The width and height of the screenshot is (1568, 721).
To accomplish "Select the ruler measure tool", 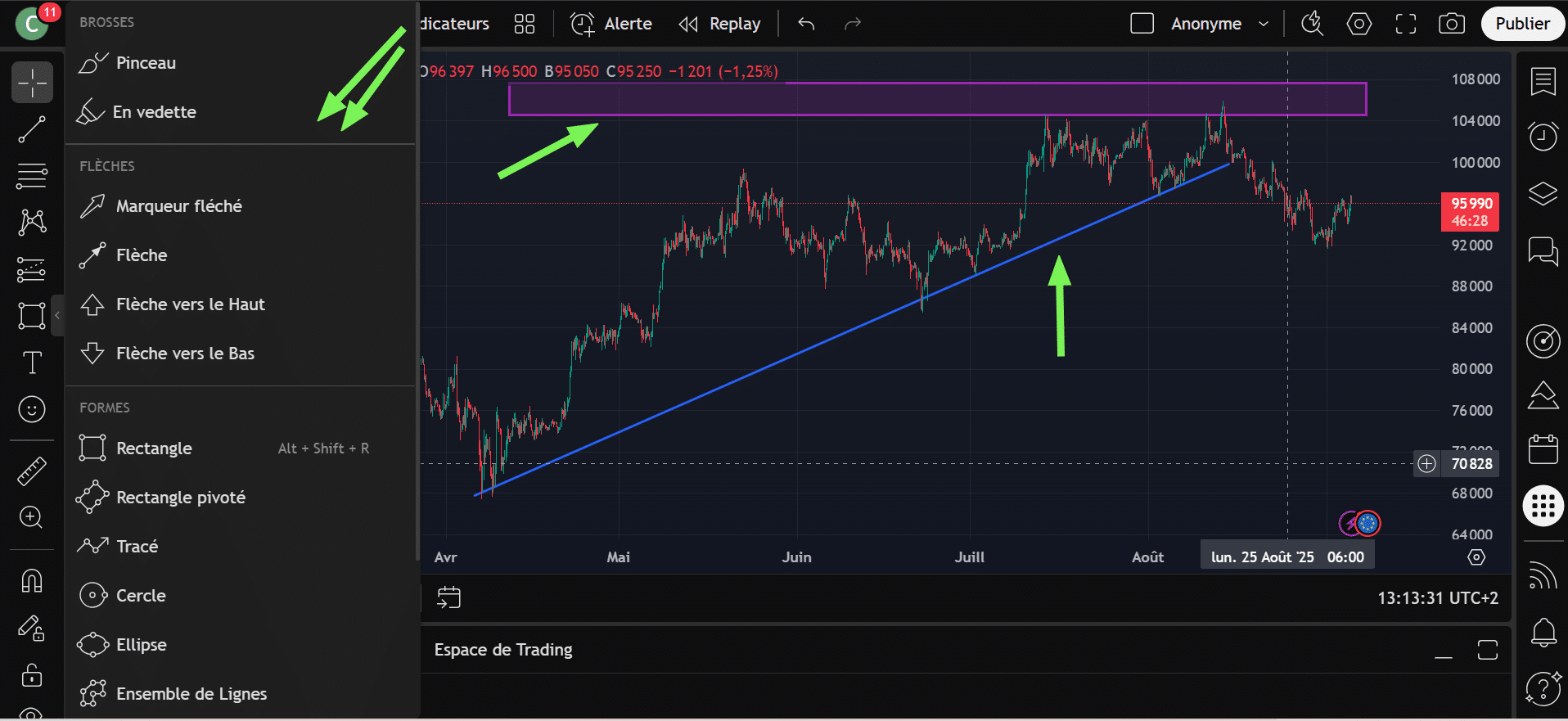I will tap(32, 471).
